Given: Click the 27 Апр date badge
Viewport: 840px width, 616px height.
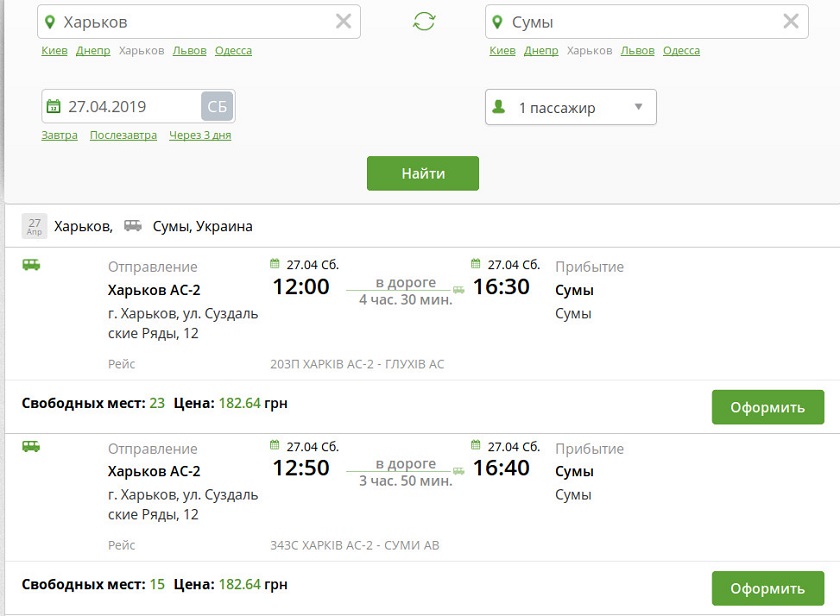Looking at the screenshot, I should click(35, 226).
